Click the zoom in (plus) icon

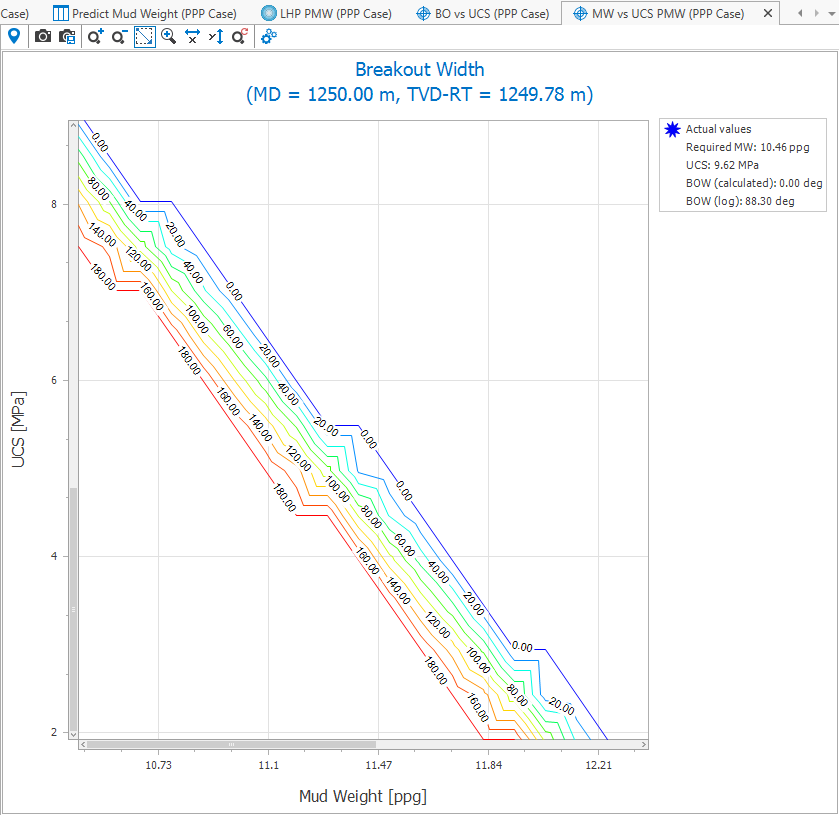click(x=95, y=36)
